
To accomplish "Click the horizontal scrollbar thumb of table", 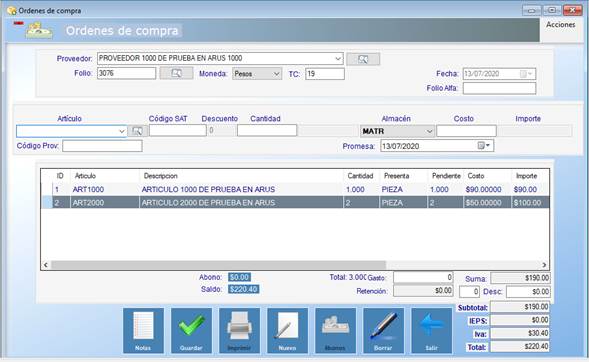I will click(219, 265).
